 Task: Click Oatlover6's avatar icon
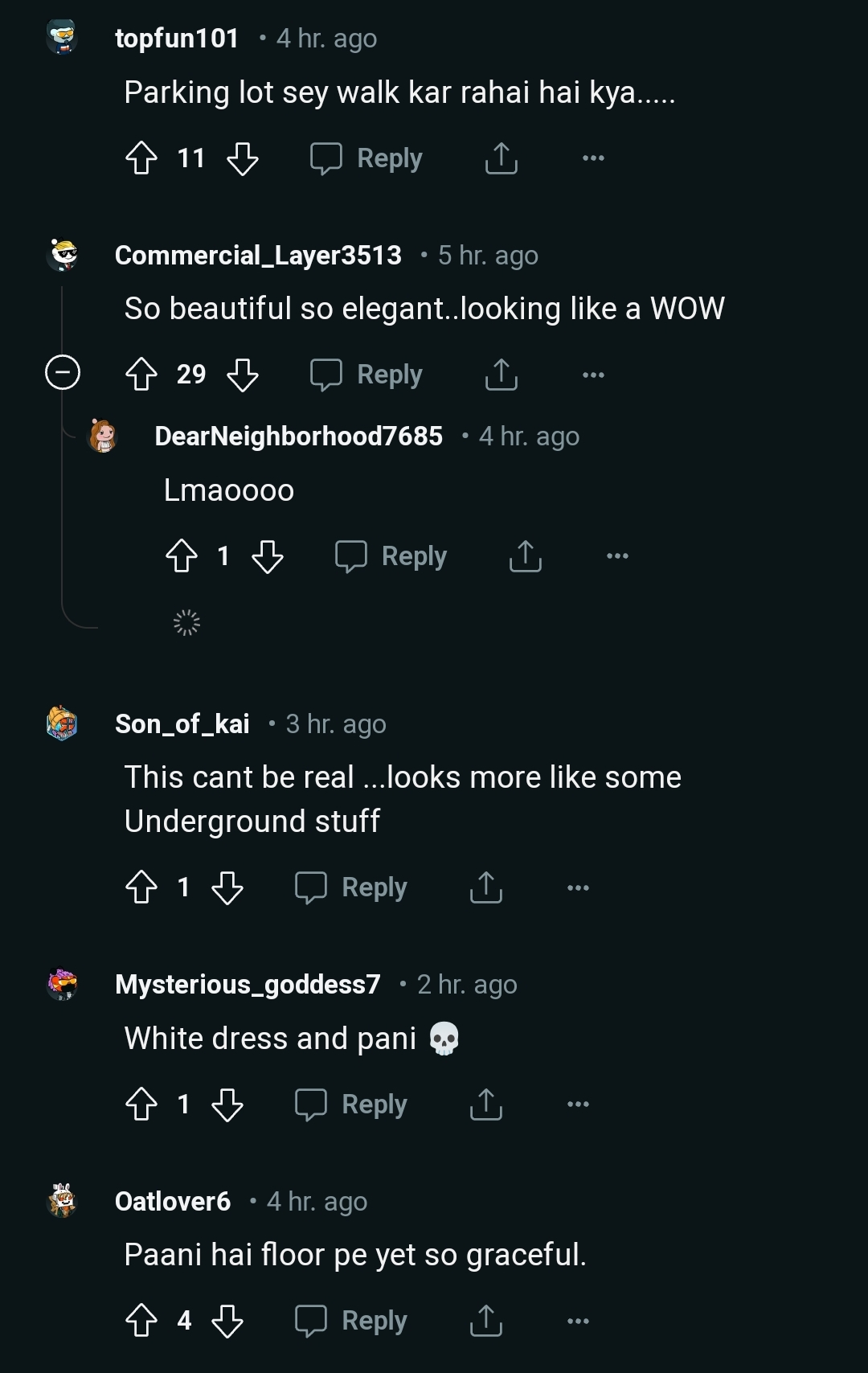(63, 1201)
